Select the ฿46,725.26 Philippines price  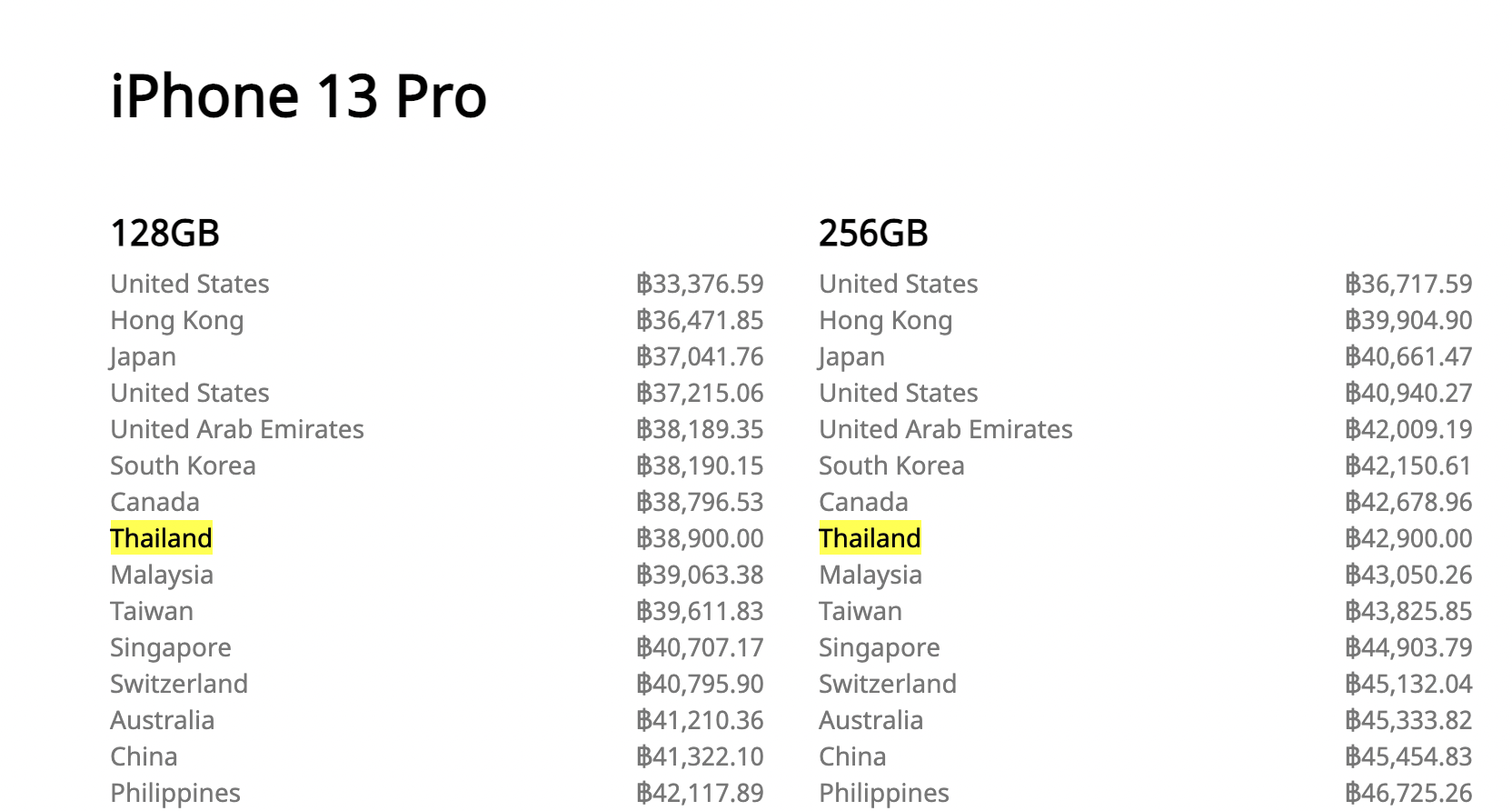(1408, 793)
